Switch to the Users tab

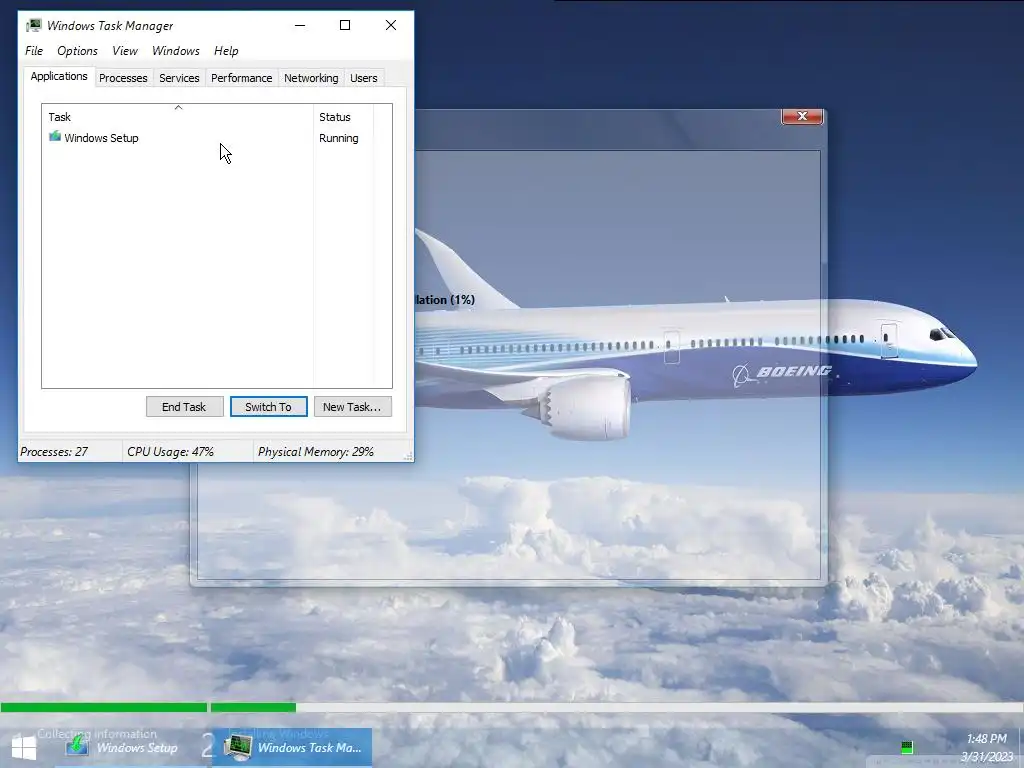click(364, 78)
